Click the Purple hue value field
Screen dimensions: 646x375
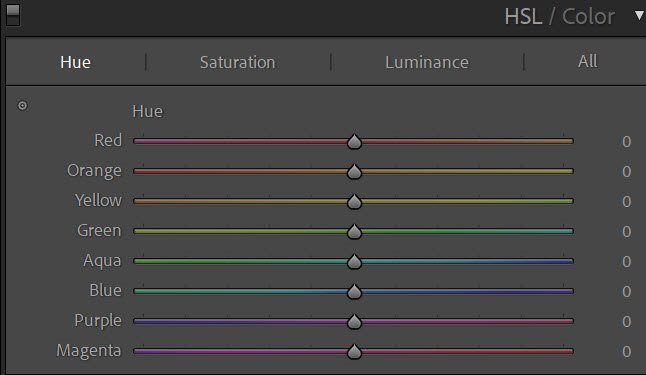coord(626,321)
